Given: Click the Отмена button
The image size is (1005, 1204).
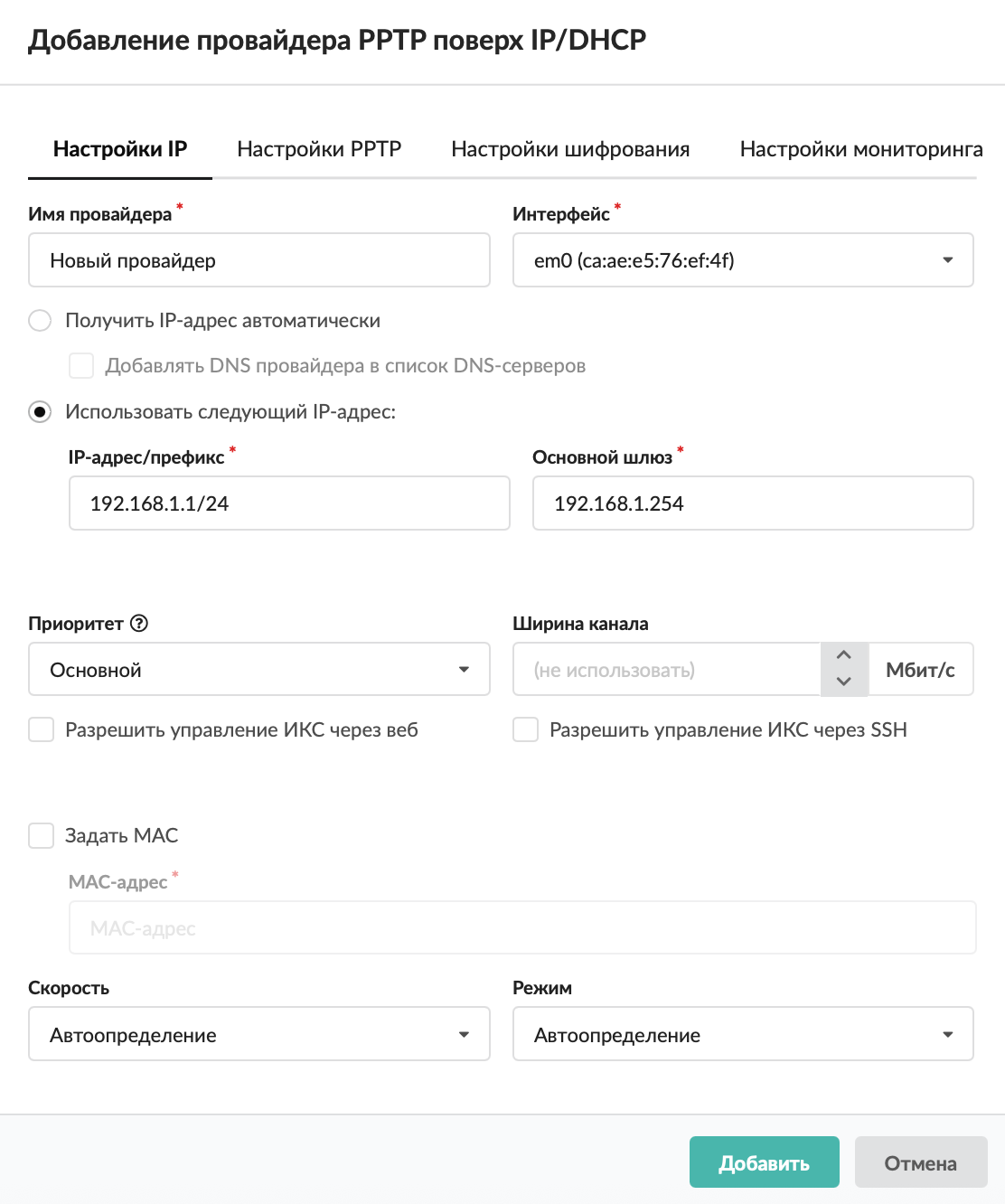Looking at the screenshot, I should pyautogui.click(x=920, y=1162).
